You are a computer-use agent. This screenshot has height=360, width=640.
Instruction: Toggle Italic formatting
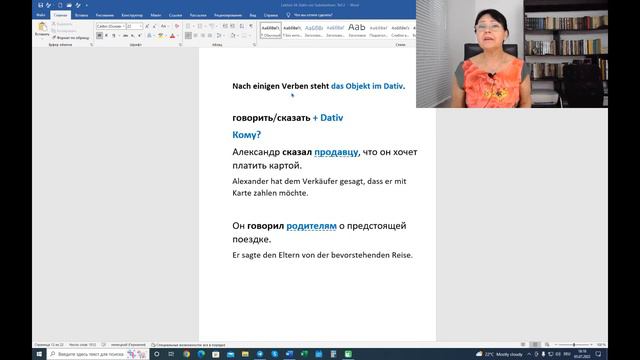click(x=107, y=36)
